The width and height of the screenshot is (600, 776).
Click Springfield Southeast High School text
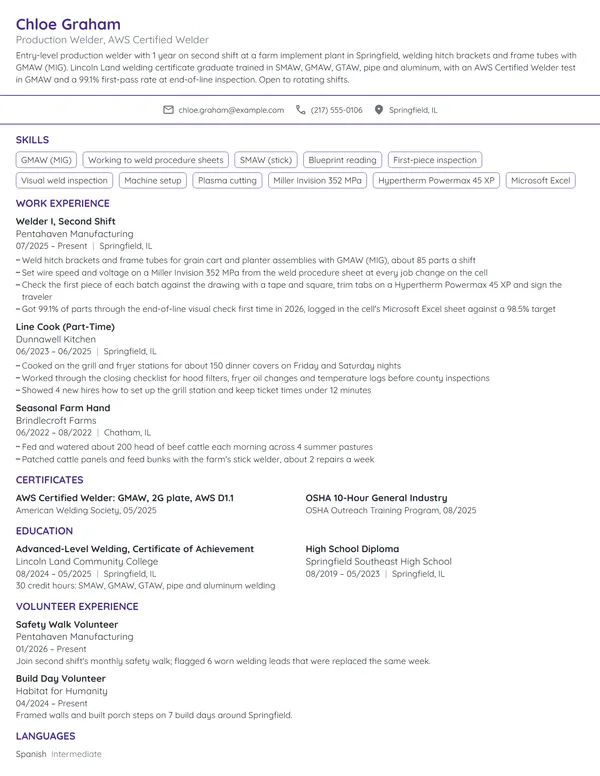click(378, 561)
